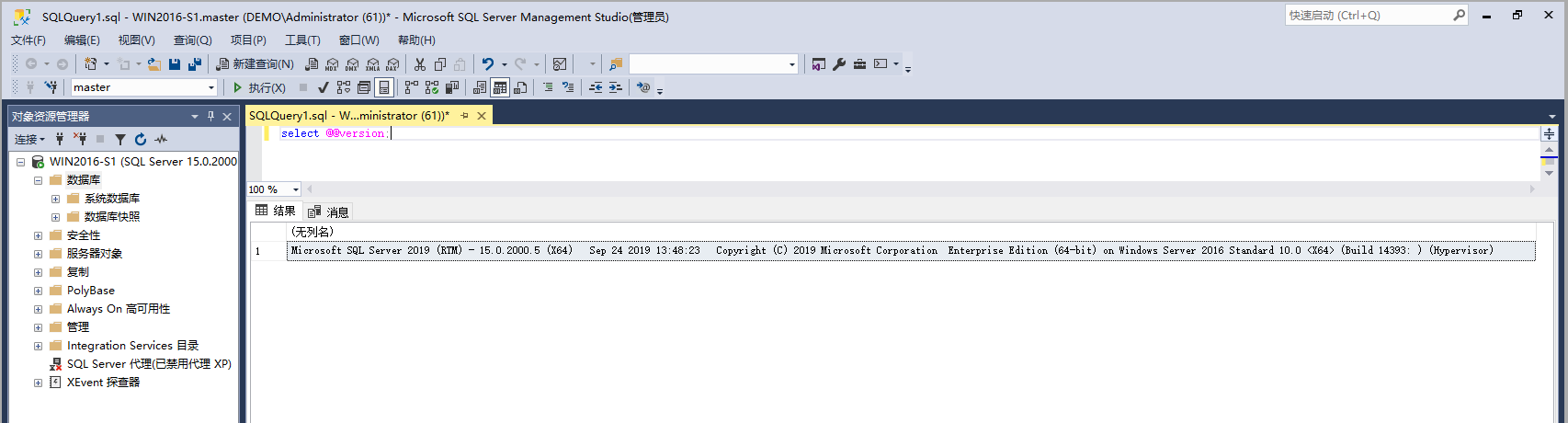
Task: Toggle results to grid mode
Action: (500, 87)
